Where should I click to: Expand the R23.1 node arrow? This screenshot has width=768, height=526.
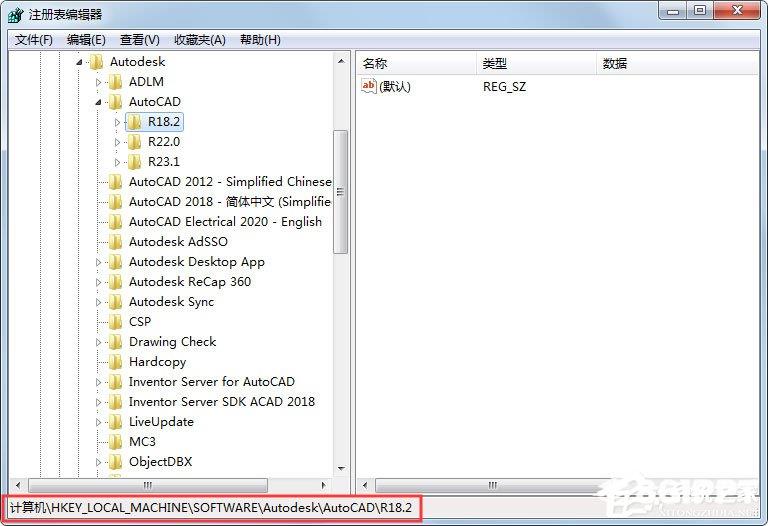click(x=117, y=162)
